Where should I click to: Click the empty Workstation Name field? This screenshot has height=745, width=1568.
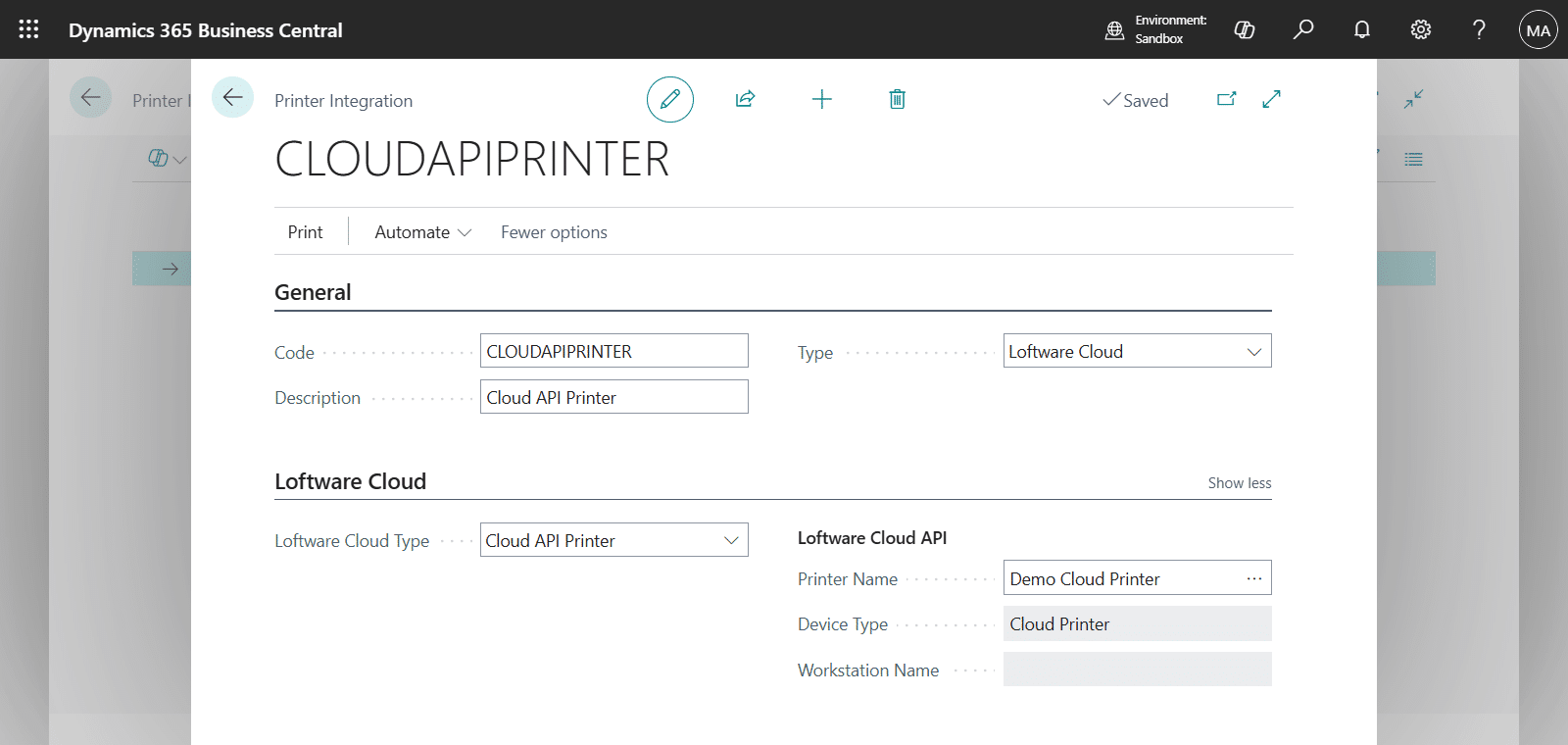point(1137,670)
